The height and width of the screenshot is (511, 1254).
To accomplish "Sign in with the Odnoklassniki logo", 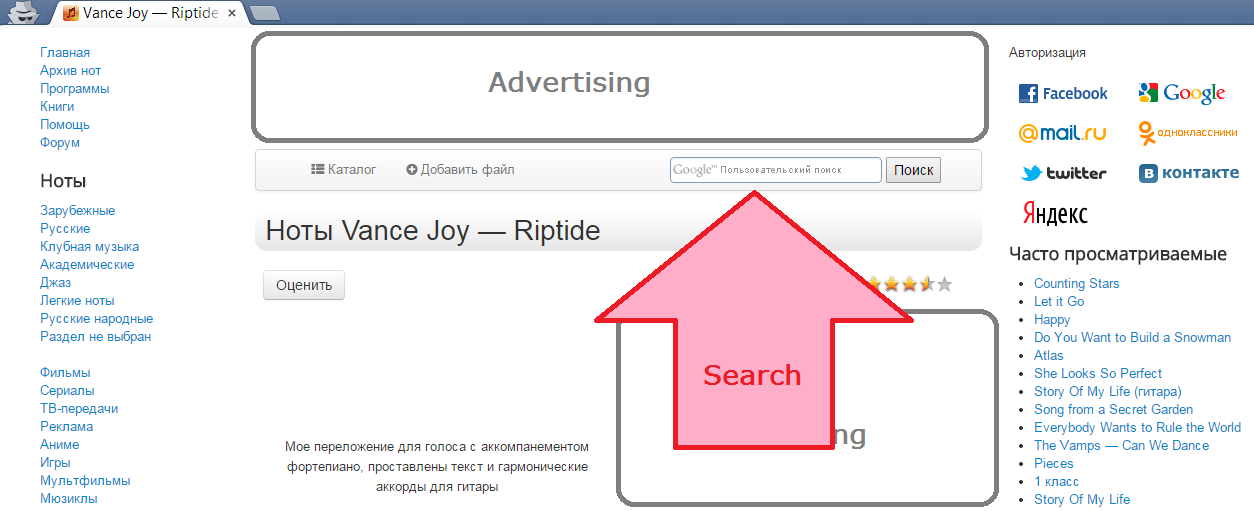I will [1188, 132].
